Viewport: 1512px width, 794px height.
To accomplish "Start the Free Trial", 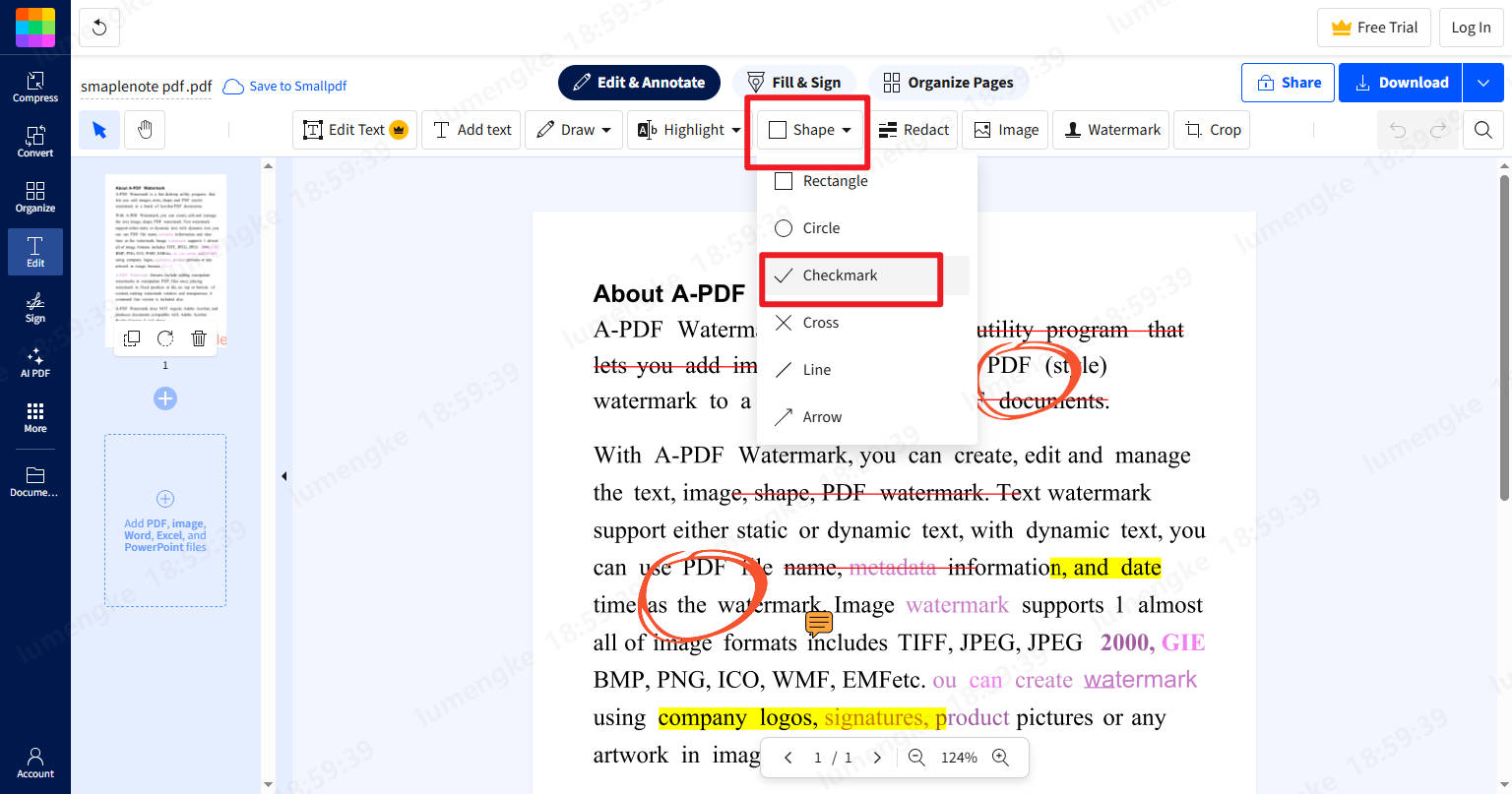I will tap(1374, 28).
